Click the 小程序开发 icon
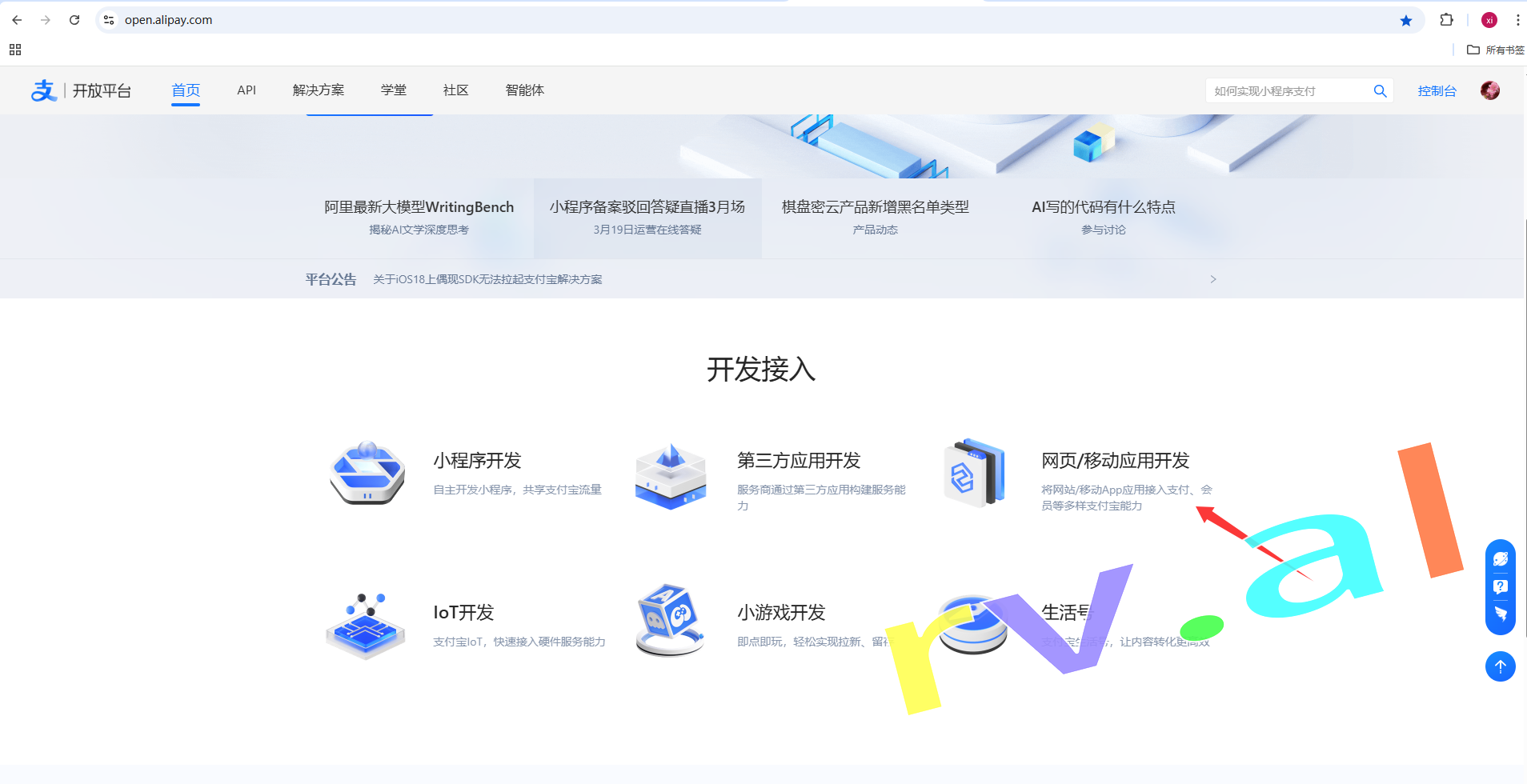This screenshot has width=1527, height=784. [x=367, y=473]
